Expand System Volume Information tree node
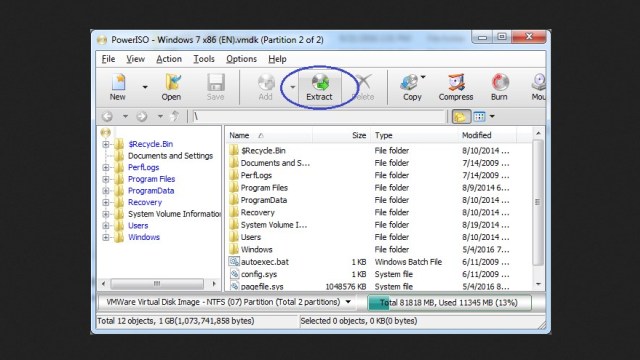 tap(106, 214)
